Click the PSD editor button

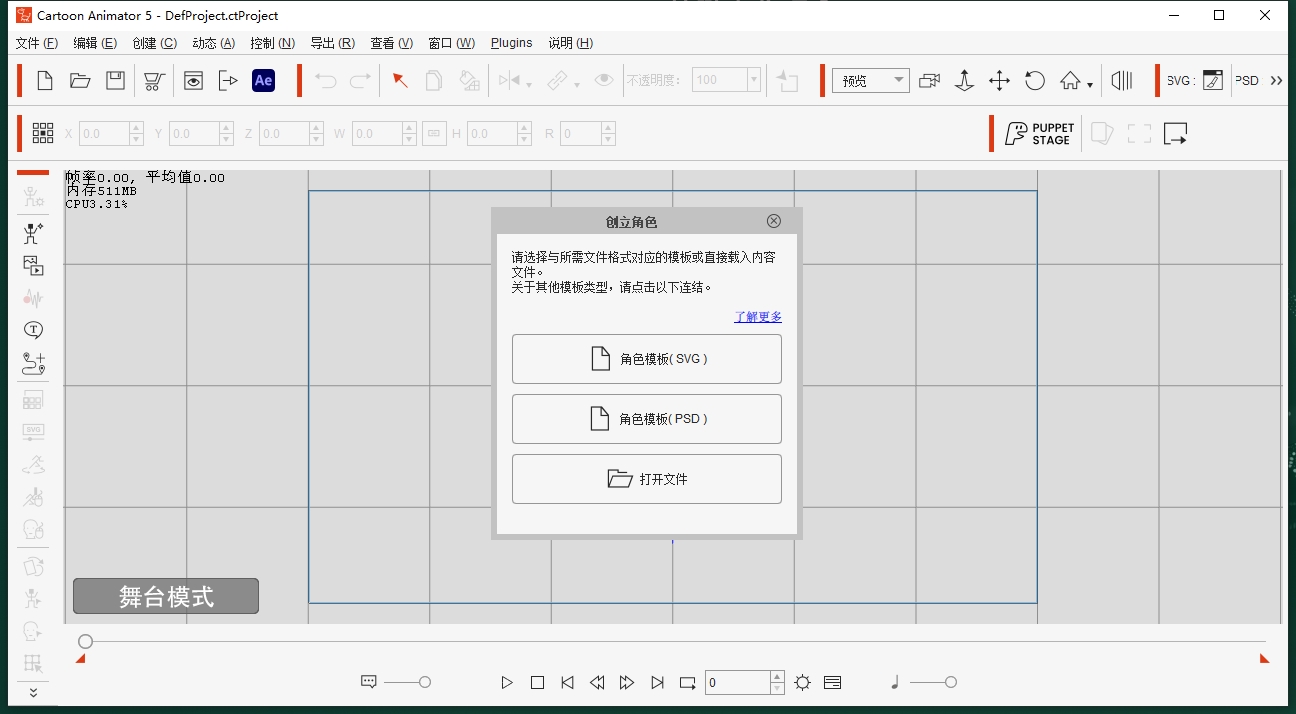pos(1246,81)
